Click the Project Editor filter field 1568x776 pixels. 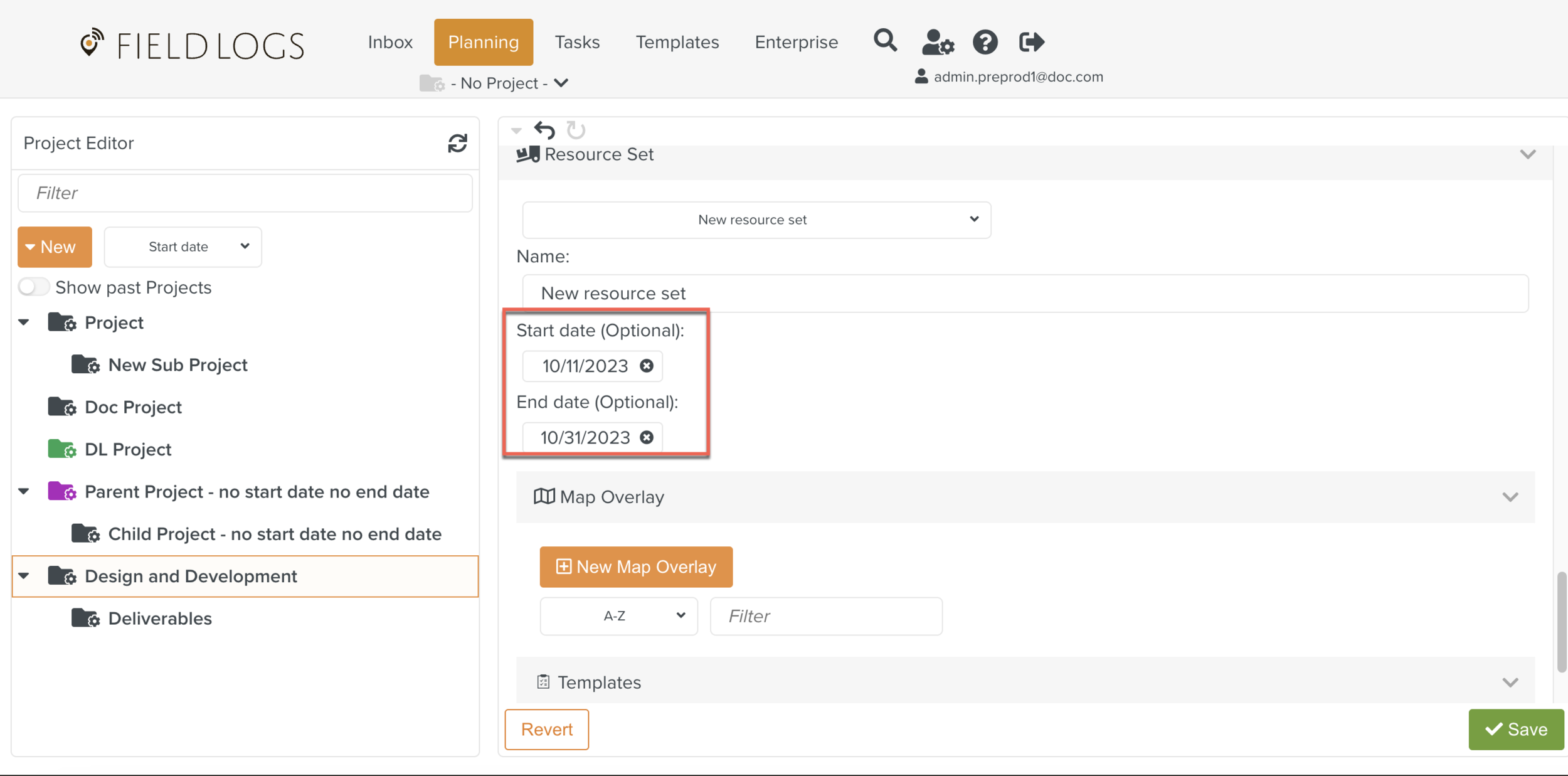[245, 193]
